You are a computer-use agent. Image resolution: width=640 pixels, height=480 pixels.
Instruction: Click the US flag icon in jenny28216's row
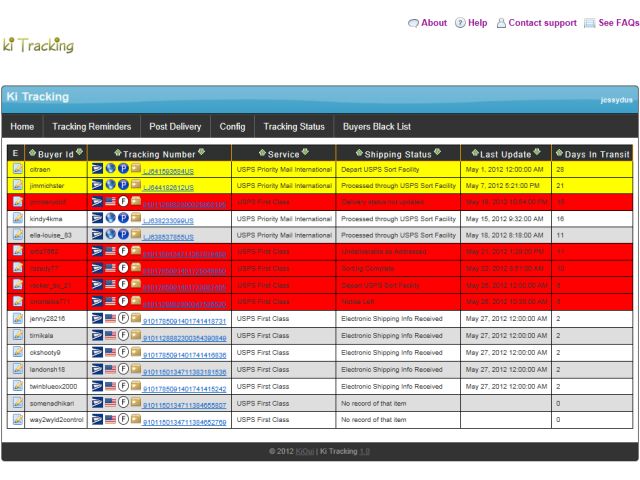pyautogui.click(x=110, y=318)
